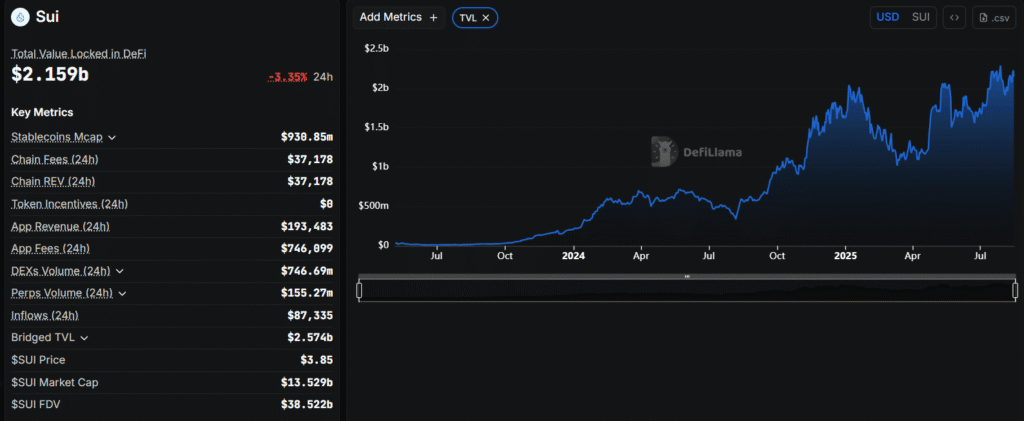The width and height of the screenshot is (1024, 421).
Task: Expand the Stablecoins Mcap row
Action: 112,138
